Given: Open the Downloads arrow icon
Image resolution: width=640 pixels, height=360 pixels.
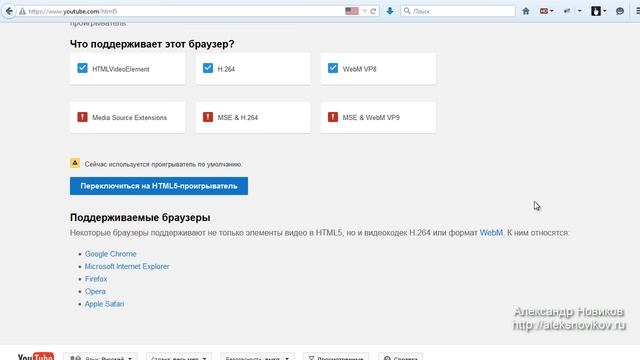Looking at the screenshot, I should pyautogui.click(x=390, y=11).
